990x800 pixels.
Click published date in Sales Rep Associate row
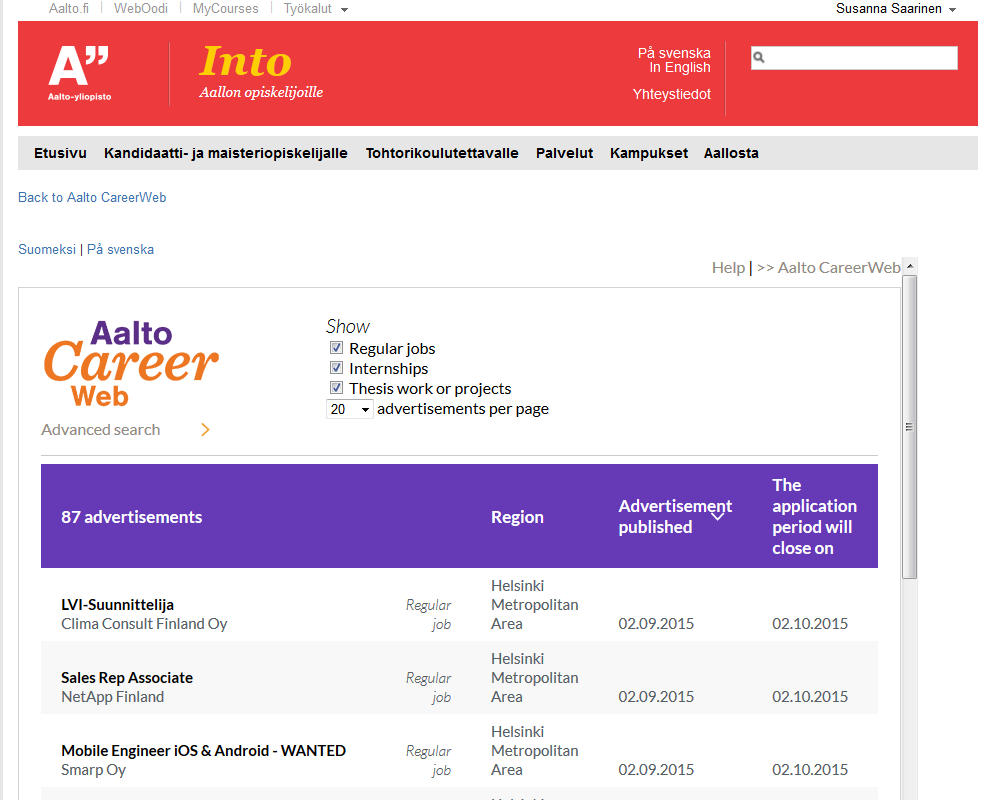[x=656, y=697]
